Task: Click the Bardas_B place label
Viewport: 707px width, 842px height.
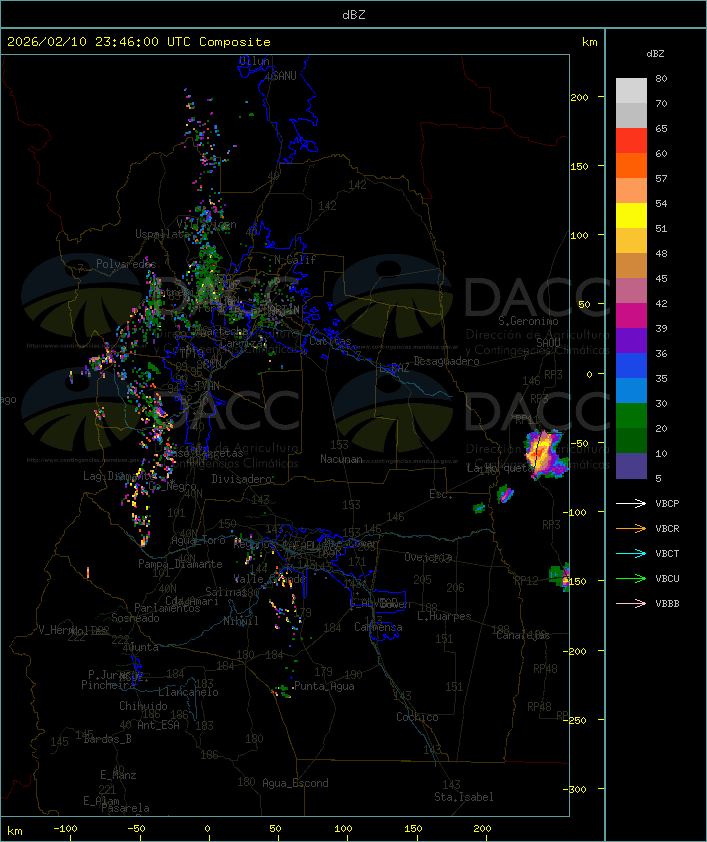Action: click(x=107, y=739)
